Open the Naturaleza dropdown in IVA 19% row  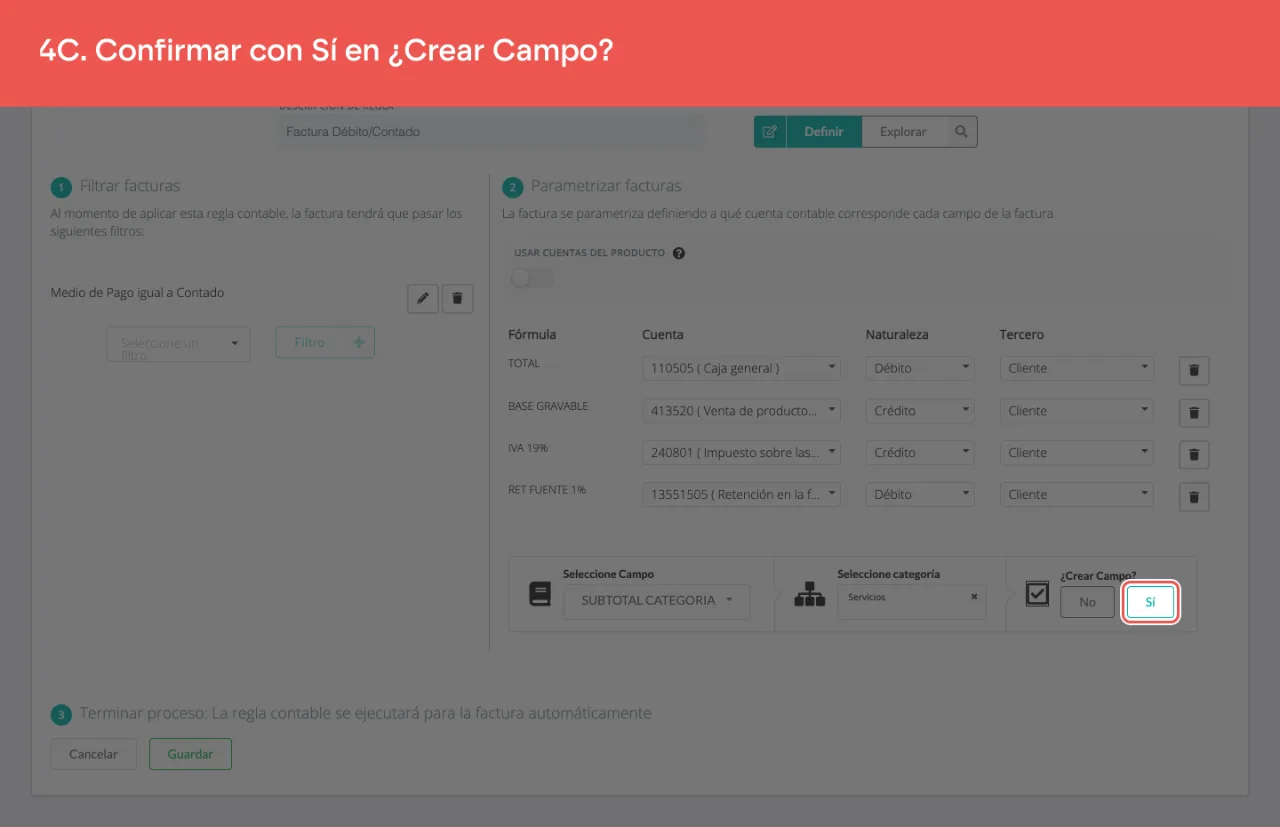(920, 452)
